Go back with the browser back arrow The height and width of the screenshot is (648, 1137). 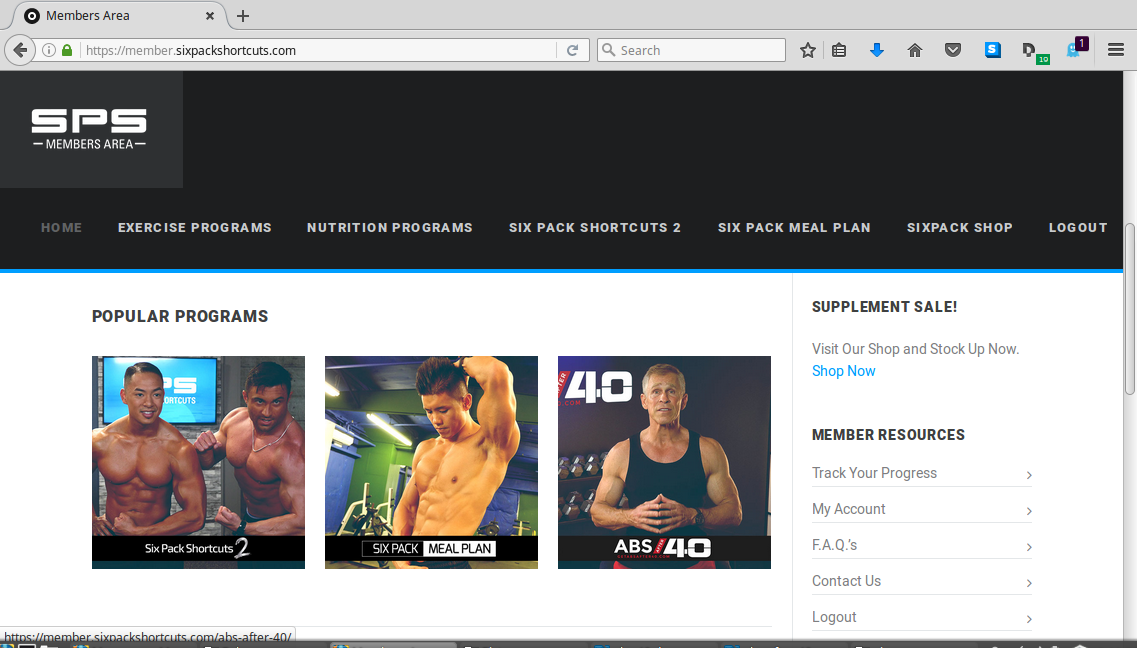(x=20, y=50)
